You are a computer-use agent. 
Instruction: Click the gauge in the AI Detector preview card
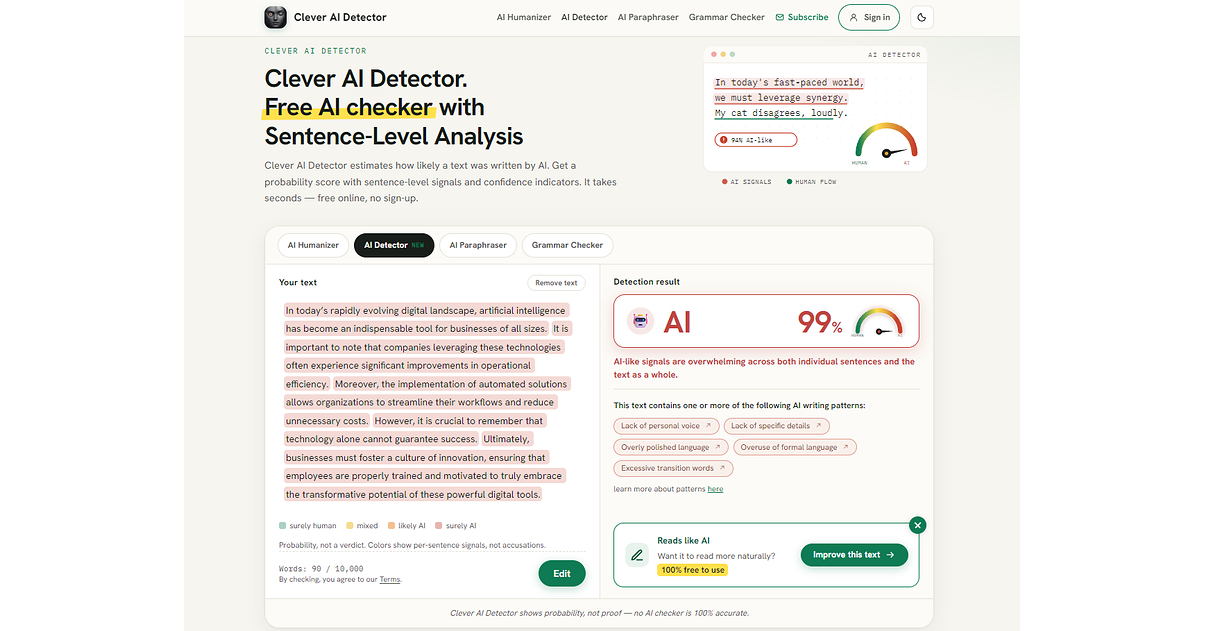point(886,143)
